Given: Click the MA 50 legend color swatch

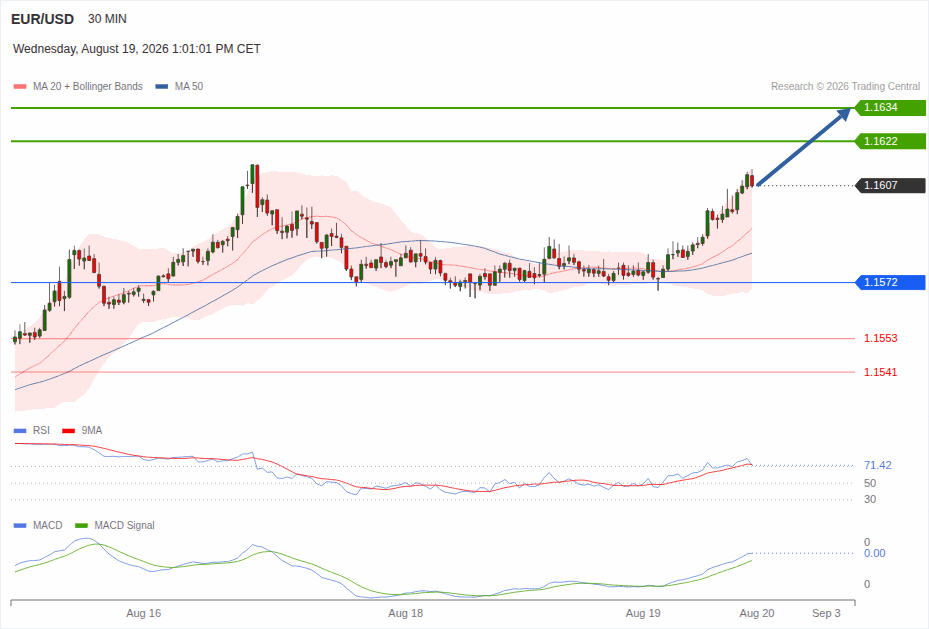Looking at the screenshot, I should 162,86.
